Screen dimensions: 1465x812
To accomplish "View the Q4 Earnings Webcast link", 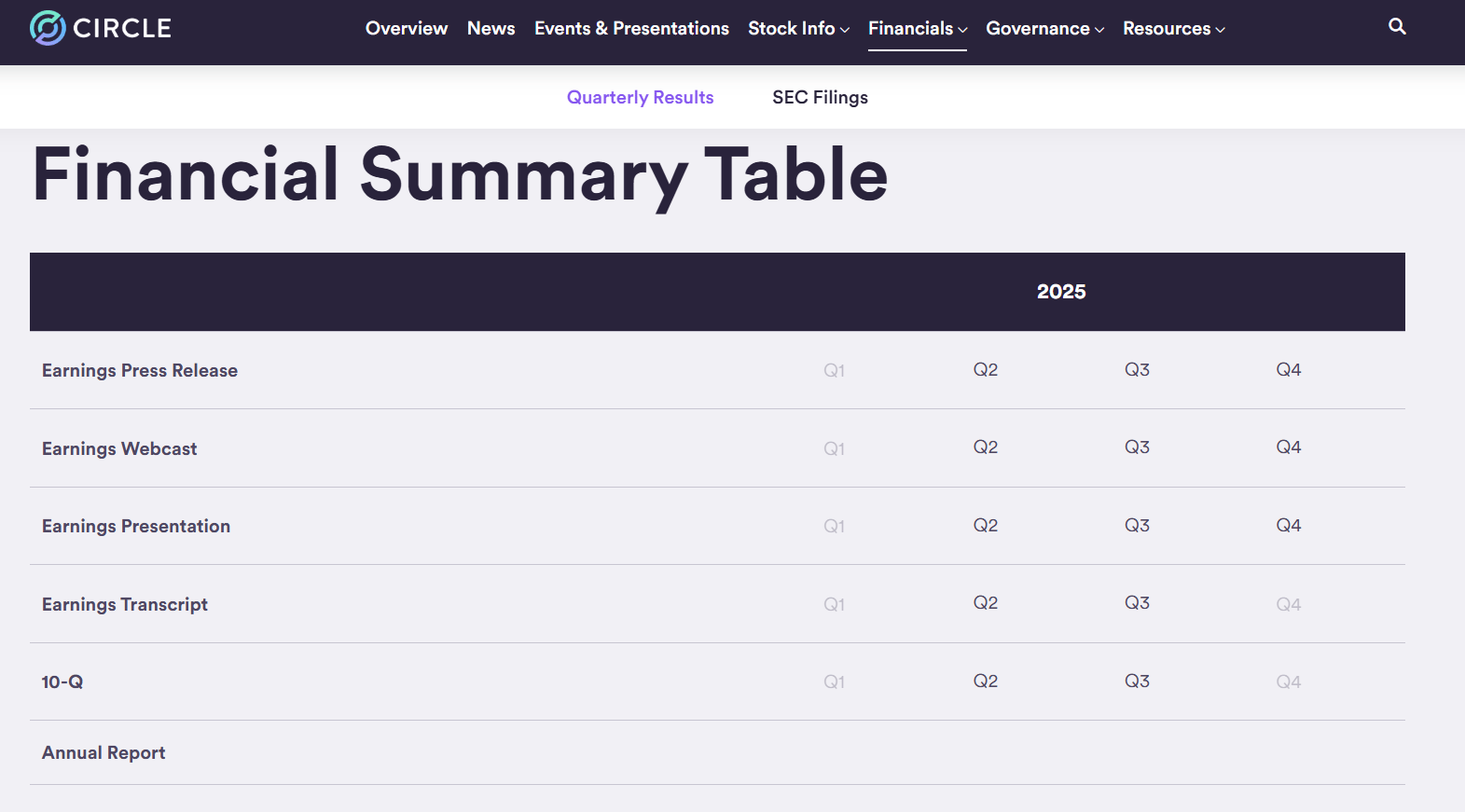I will [x=1288, y=447].
